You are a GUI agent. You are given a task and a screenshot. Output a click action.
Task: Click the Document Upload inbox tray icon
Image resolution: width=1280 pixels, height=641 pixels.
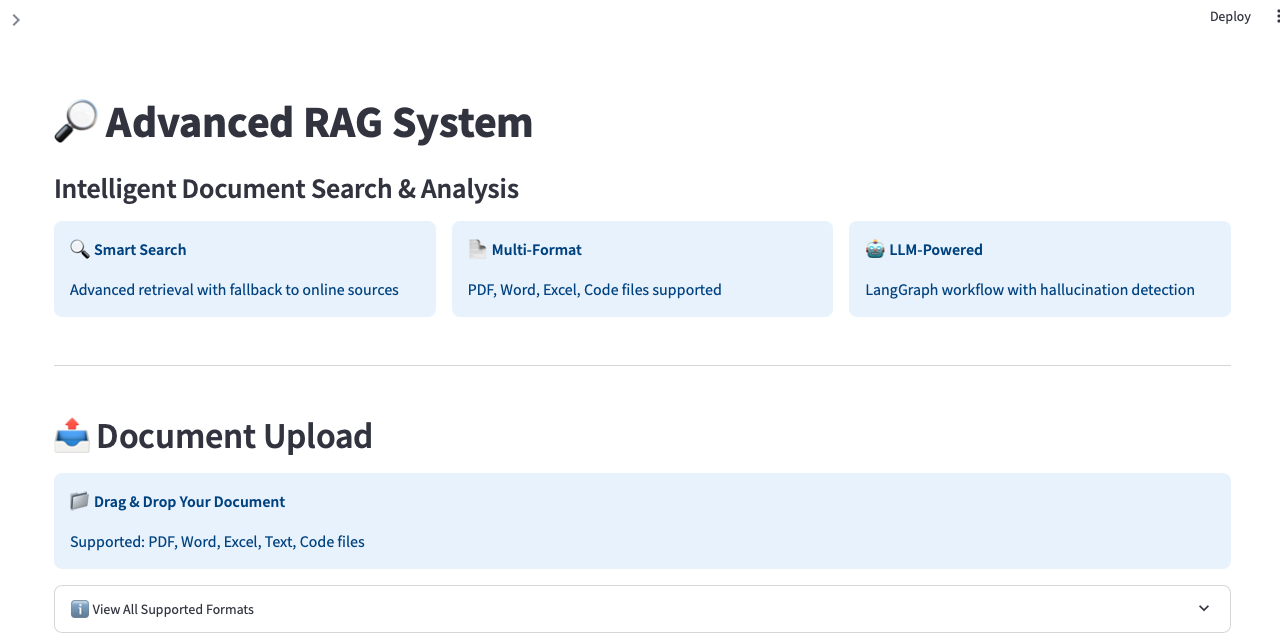(x=71, y=435)
